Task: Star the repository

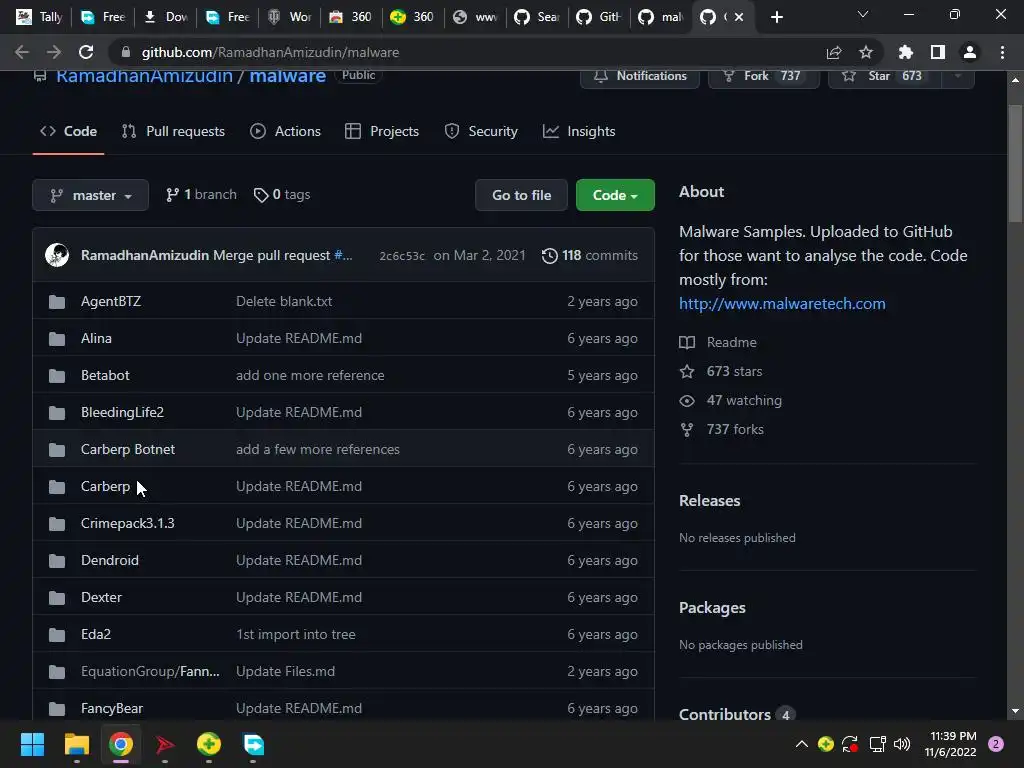Action: [x=885, y=76]
